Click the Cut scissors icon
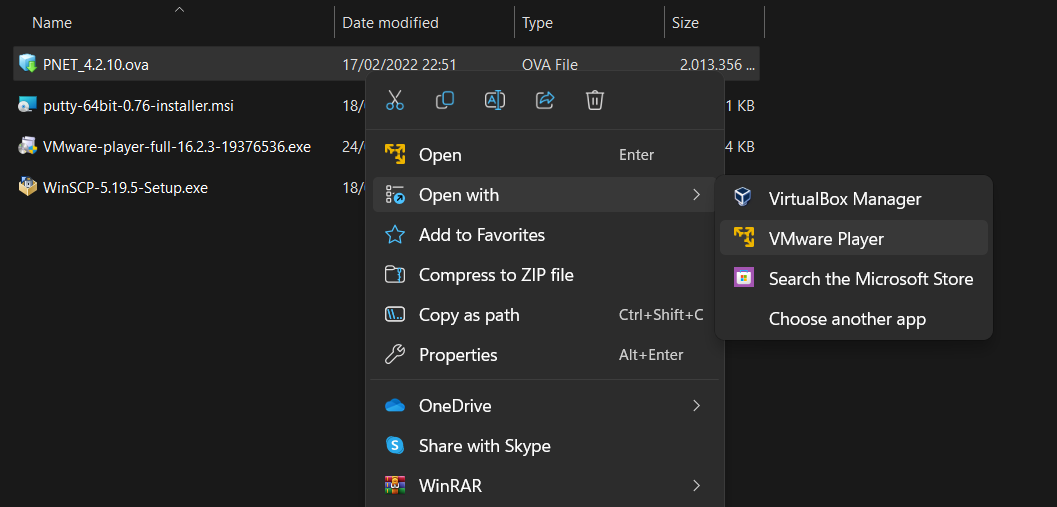This screenshot has height=507, width=1057. [395, 100]
